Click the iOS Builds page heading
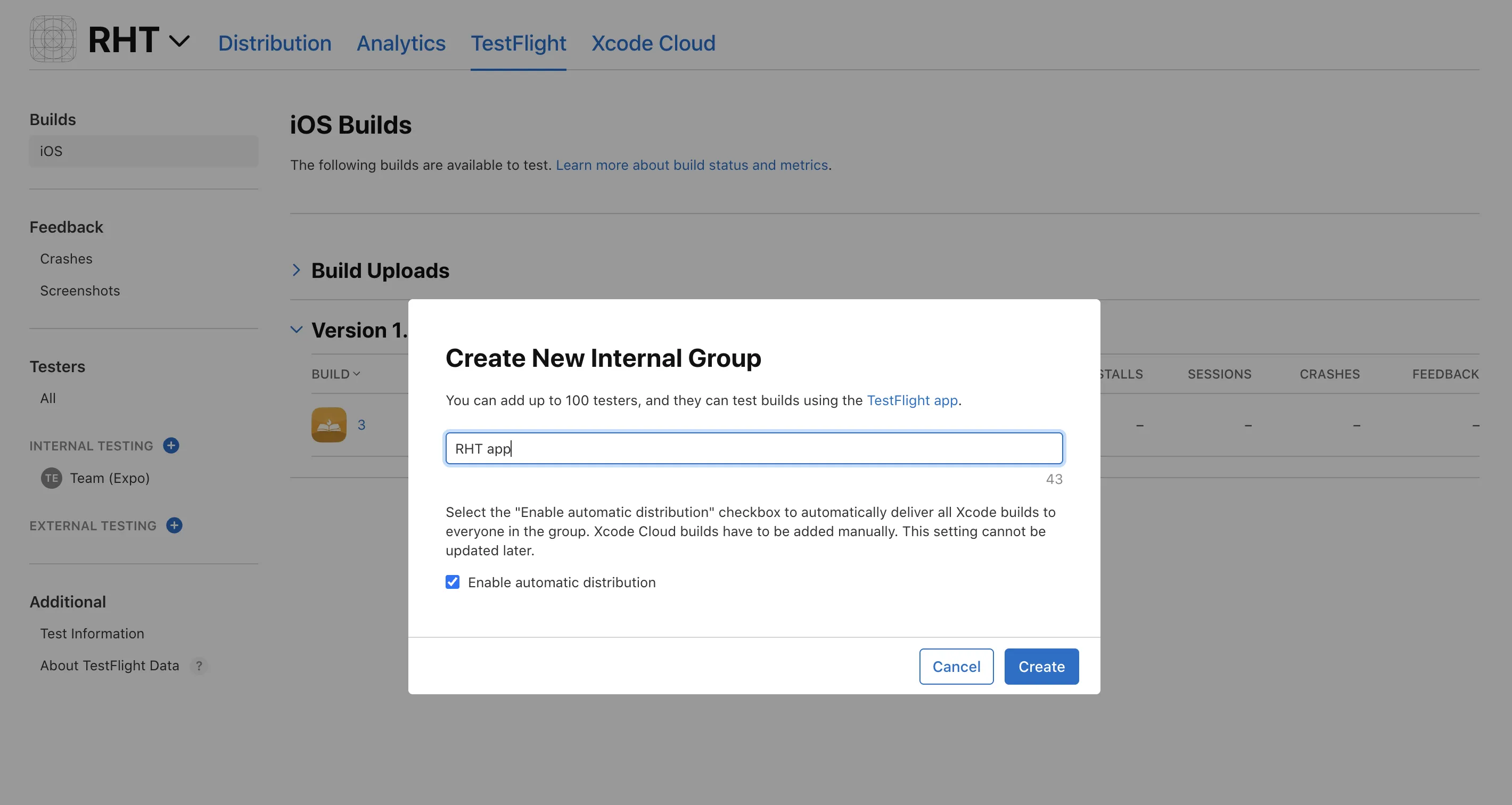1512x805 pixels. (x=351, y=125)
